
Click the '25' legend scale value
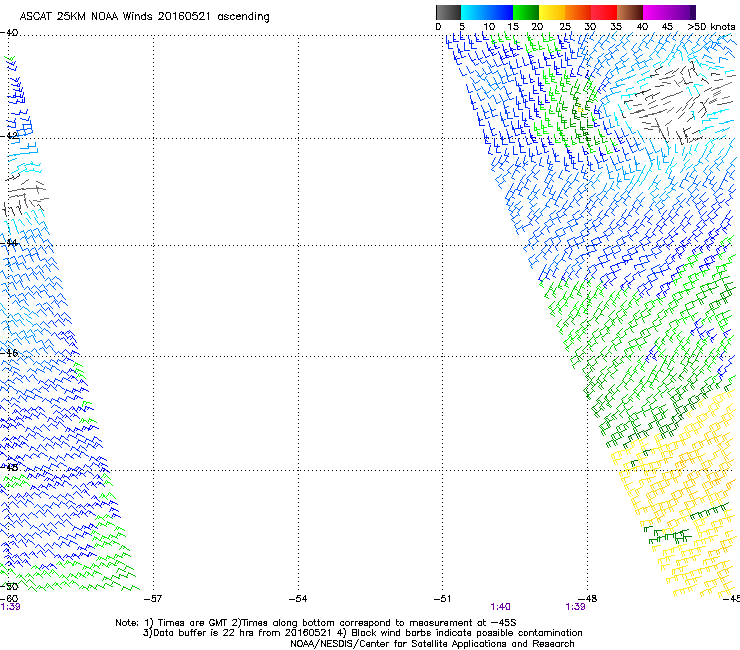coord(565,27)
